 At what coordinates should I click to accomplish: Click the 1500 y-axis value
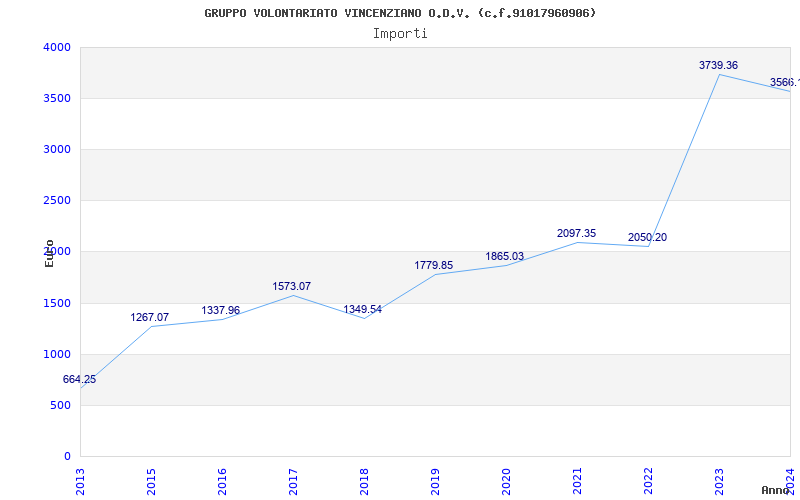point(57,304)
